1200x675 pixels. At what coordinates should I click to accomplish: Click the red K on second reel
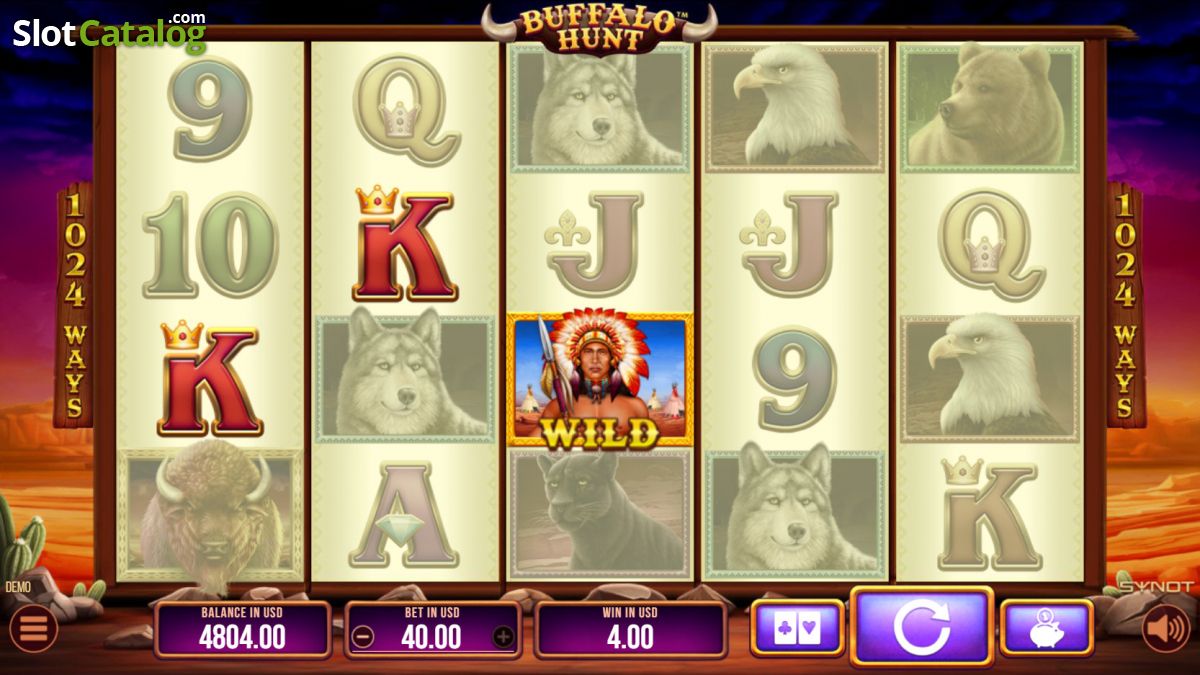tap(405, 244)
